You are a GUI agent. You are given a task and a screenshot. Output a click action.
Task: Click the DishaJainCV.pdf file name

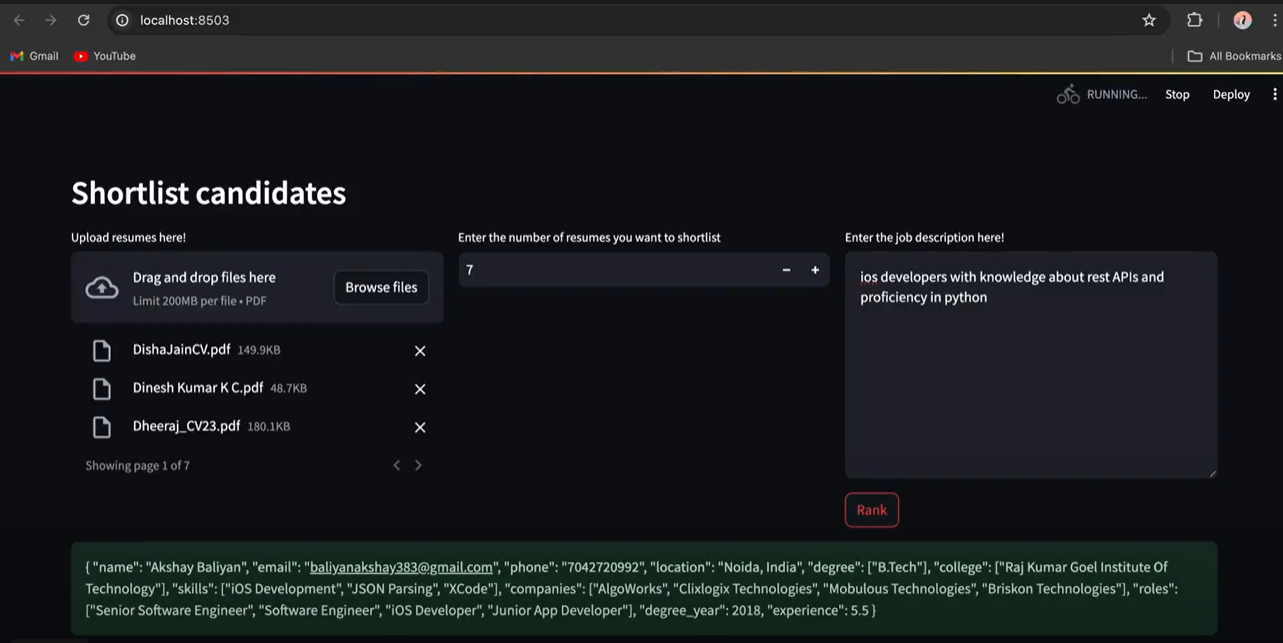[x=181, y=350]
